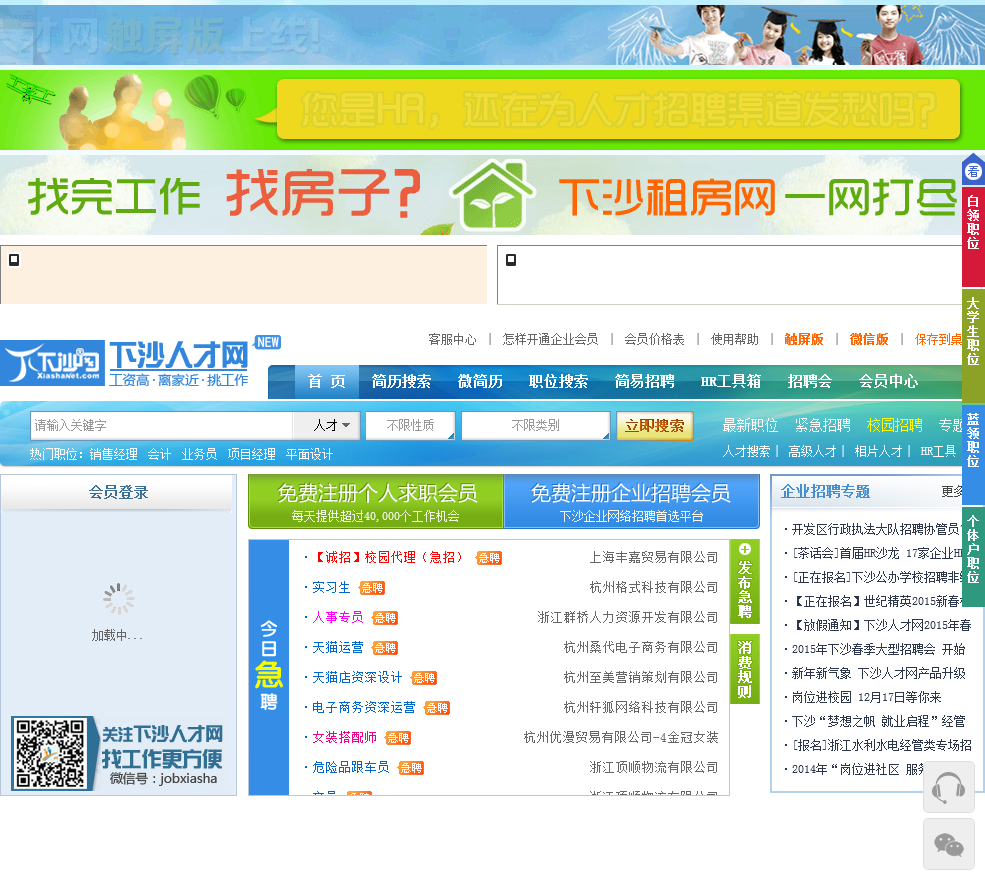Click the 使用帮助 link
Image resolution: width=985 pixels, height=895 pixels.
(735, 340)
